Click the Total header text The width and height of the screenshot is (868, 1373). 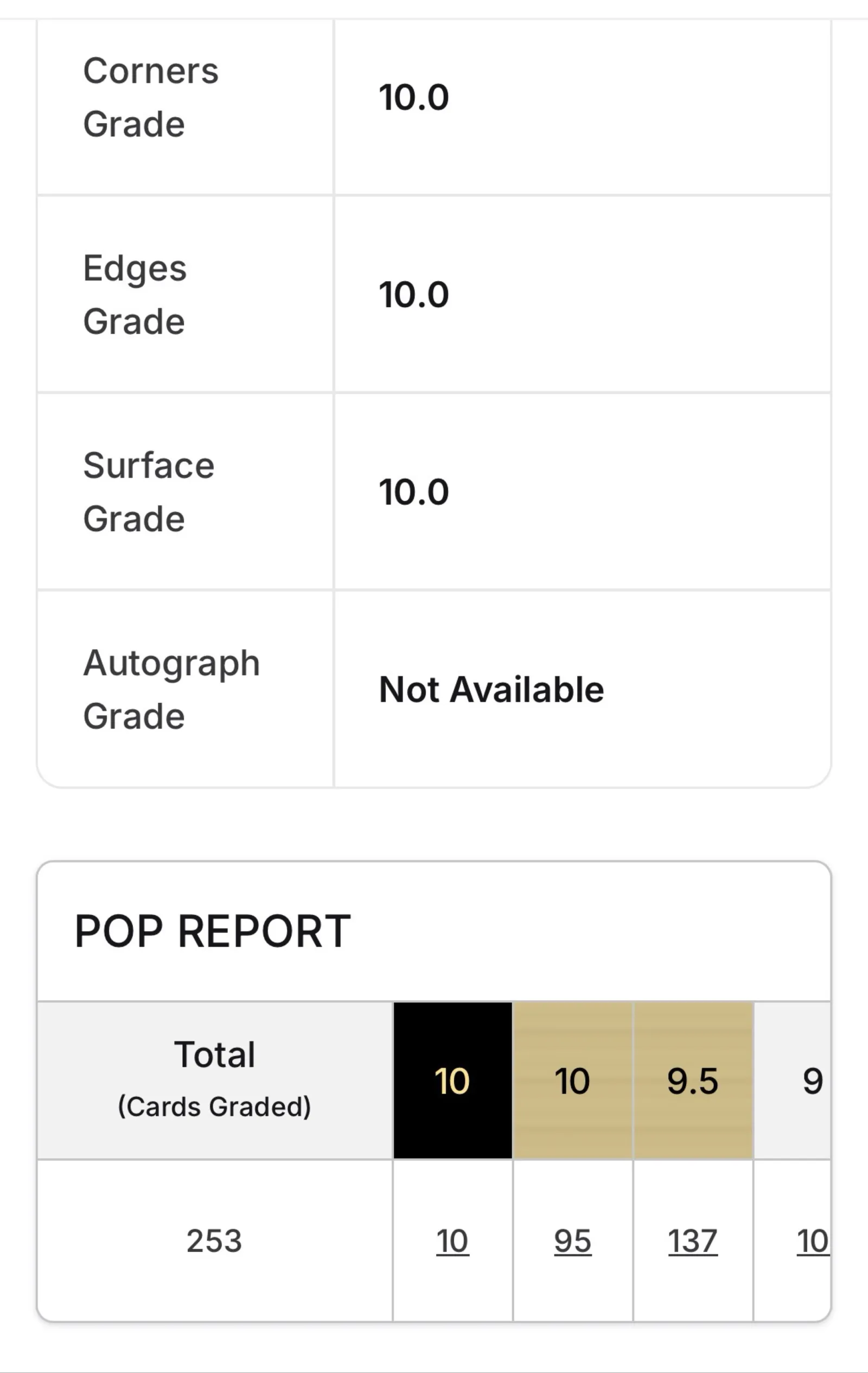pos(214,1054)
